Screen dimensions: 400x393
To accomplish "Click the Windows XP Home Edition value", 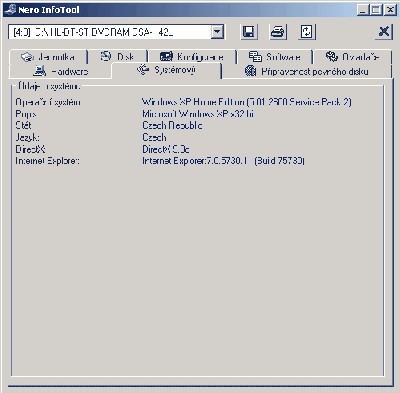I will pos(247,102).
